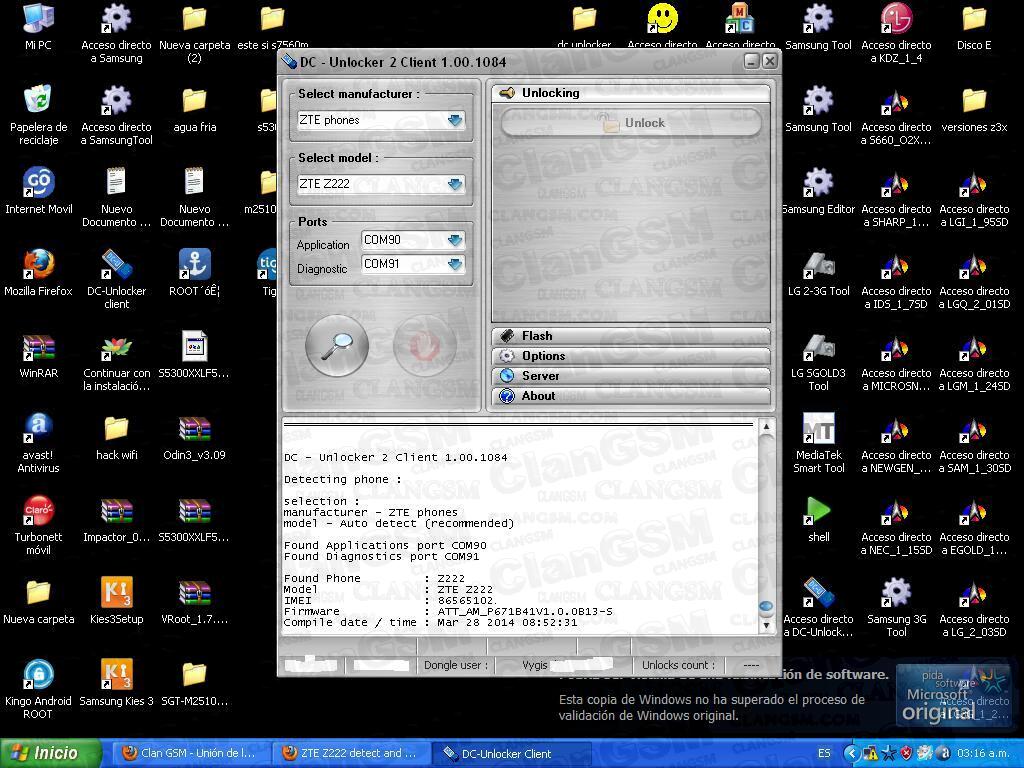This screenshot has width=1024, height=768.
Task: Launch Internet Movil desktop shortcut
Action: 38,191
